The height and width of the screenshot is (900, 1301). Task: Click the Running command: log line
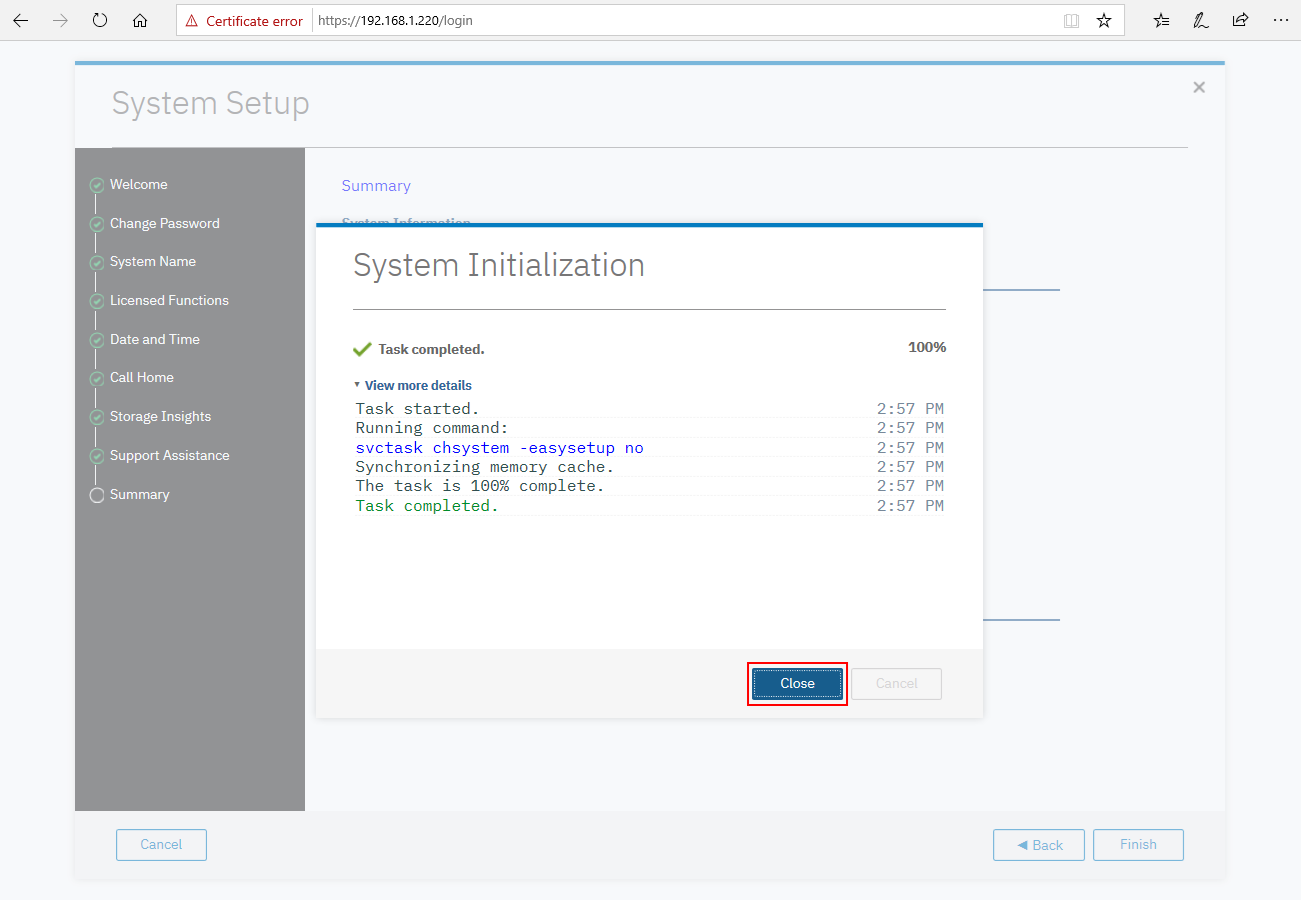point(432,428)
